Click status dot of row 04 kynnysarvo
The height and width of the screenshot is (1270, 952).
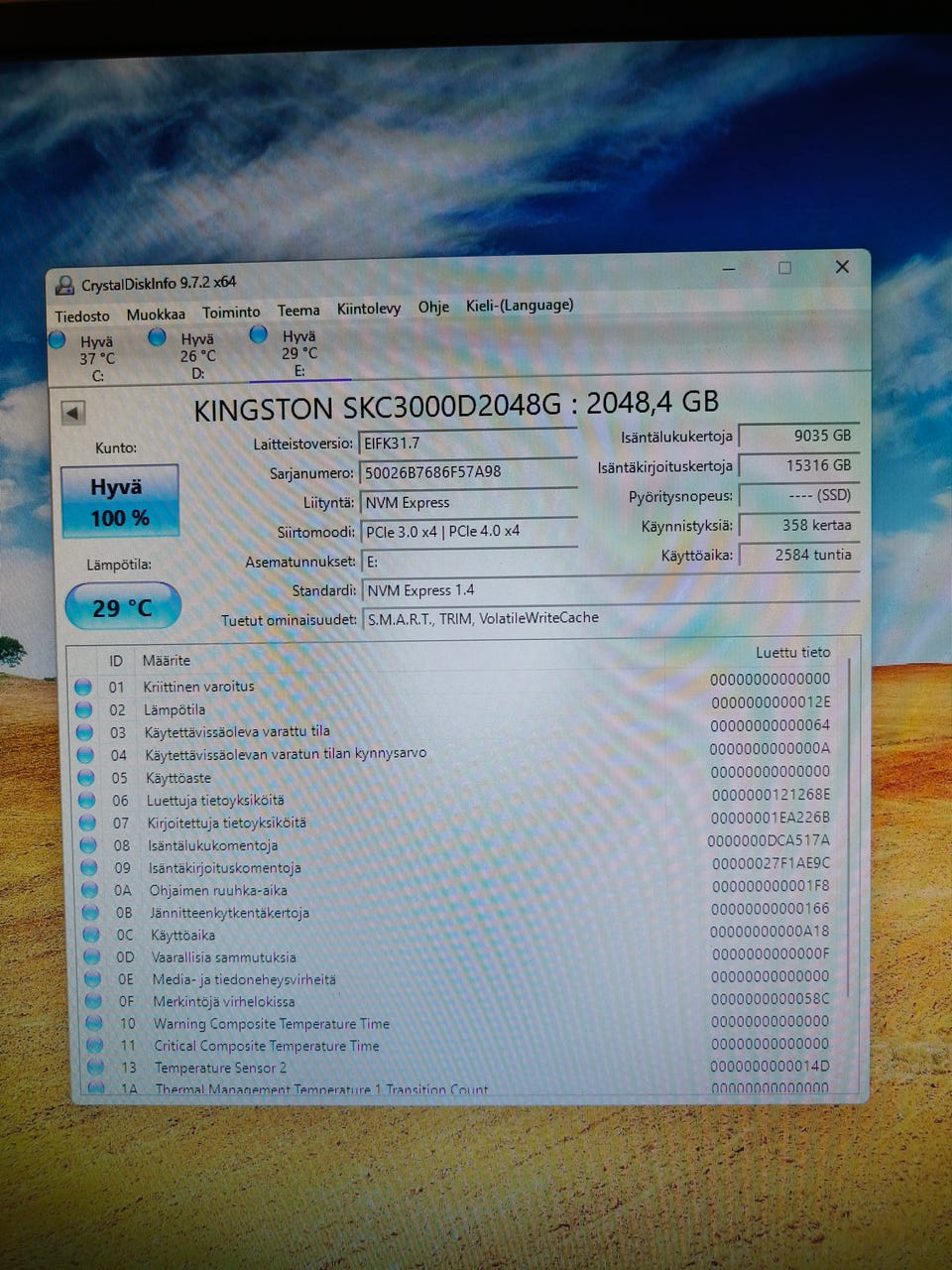85,756
